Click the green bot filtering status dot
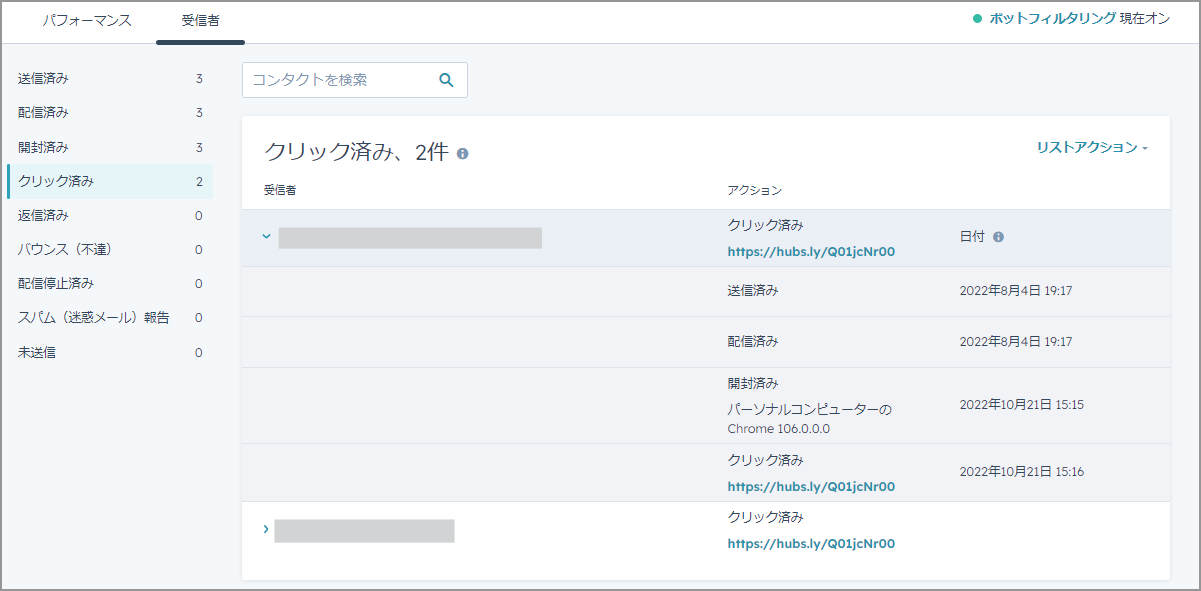Image resolution: width=1201 pixels, height=591 pixels. coord(977,19)
